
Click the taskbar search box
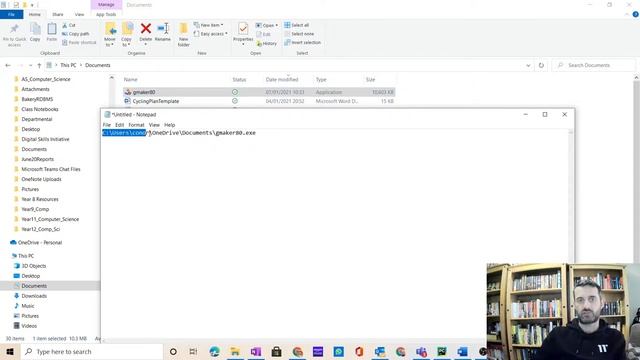(91, 351)
